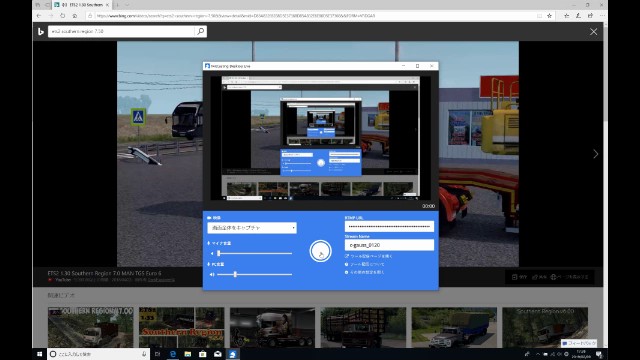Screen dimensions: 640x360
Task: Edit the Stream Name field
Action: (389, 245)
